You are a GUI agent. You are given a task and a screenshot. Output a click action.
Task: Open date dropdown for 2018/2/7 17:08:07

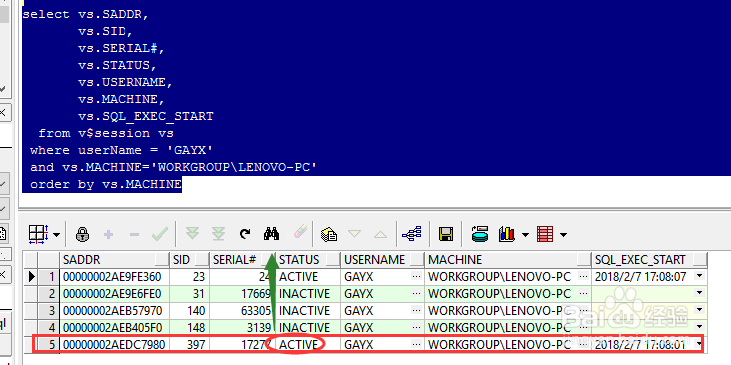click(699, 276)
